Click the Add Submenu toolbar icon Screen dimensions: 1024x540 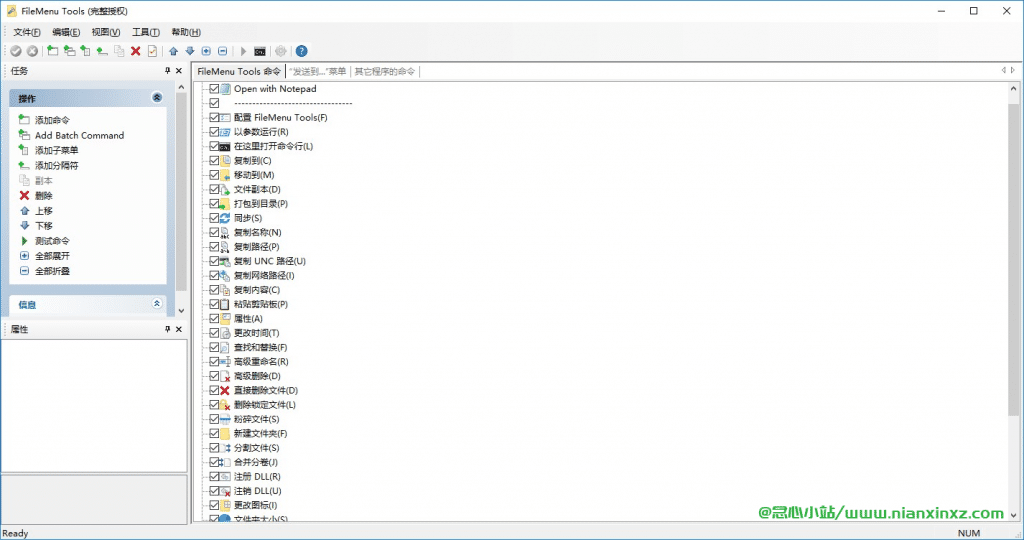(86, 51)
